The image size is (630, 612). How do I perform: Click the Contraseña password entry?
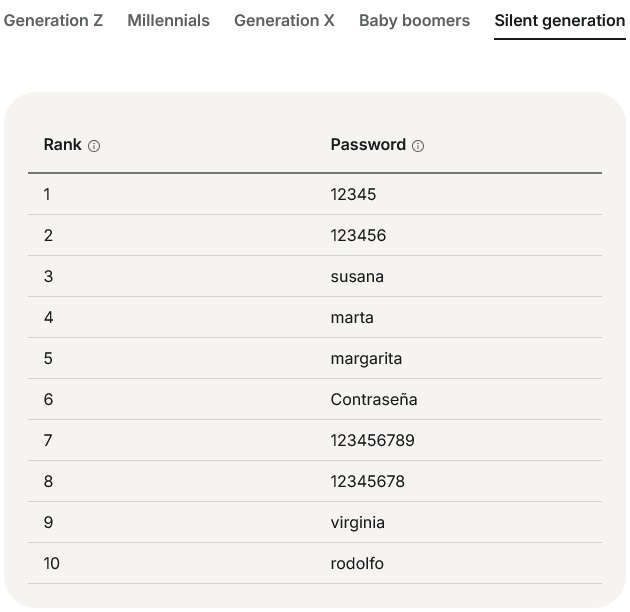[373, 399]
